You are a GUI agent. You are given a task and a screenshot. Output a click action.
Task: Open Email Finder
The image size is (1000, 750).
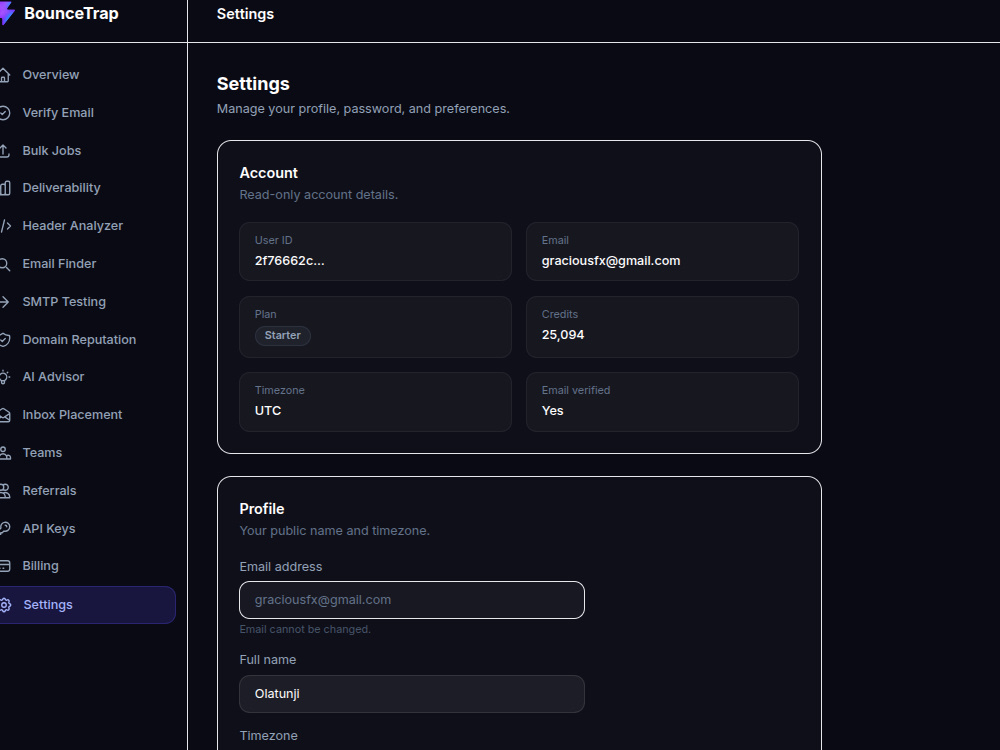(x=59, y=263)
